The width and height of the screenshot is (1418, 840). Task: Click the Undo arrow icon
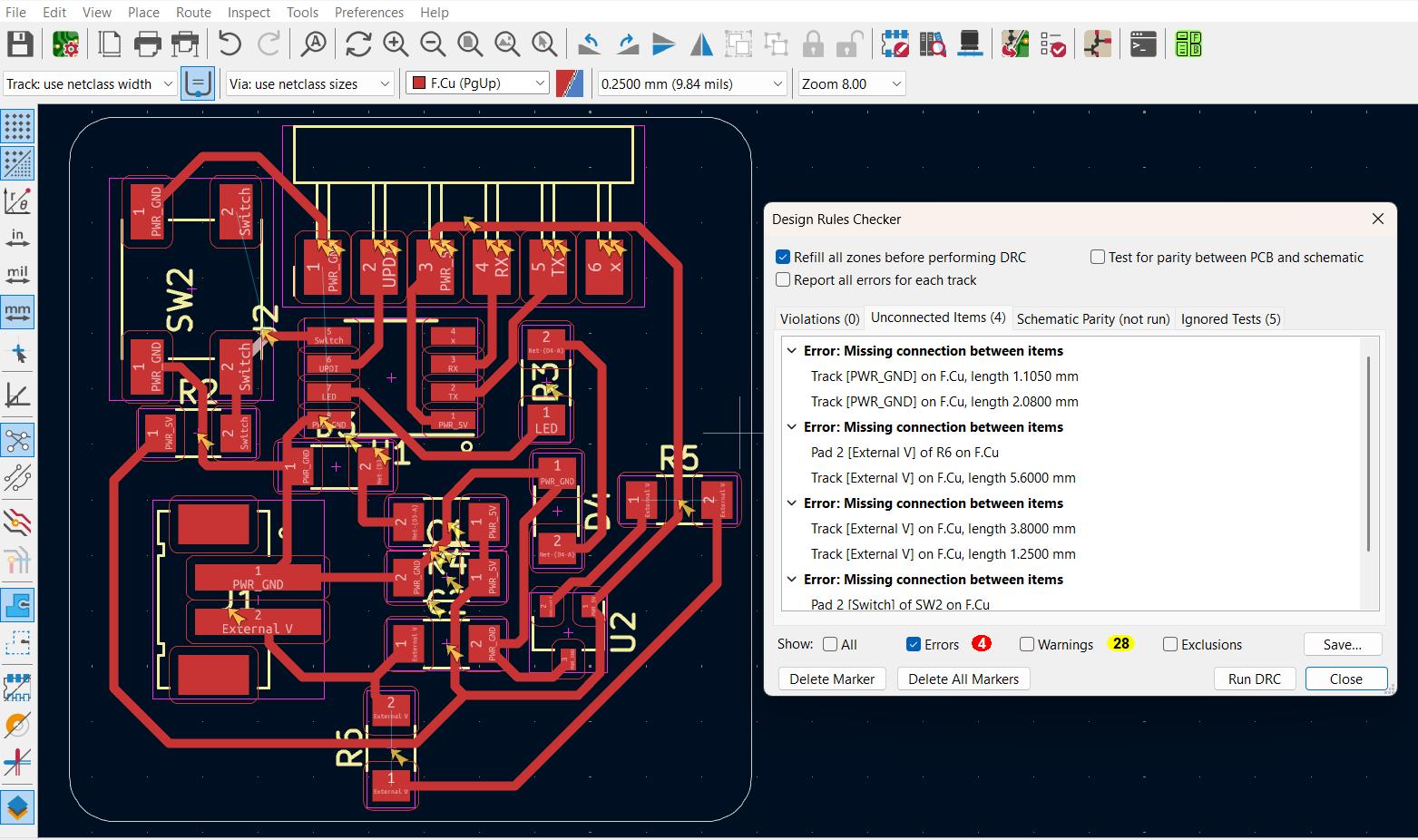(x=230, y=44)
